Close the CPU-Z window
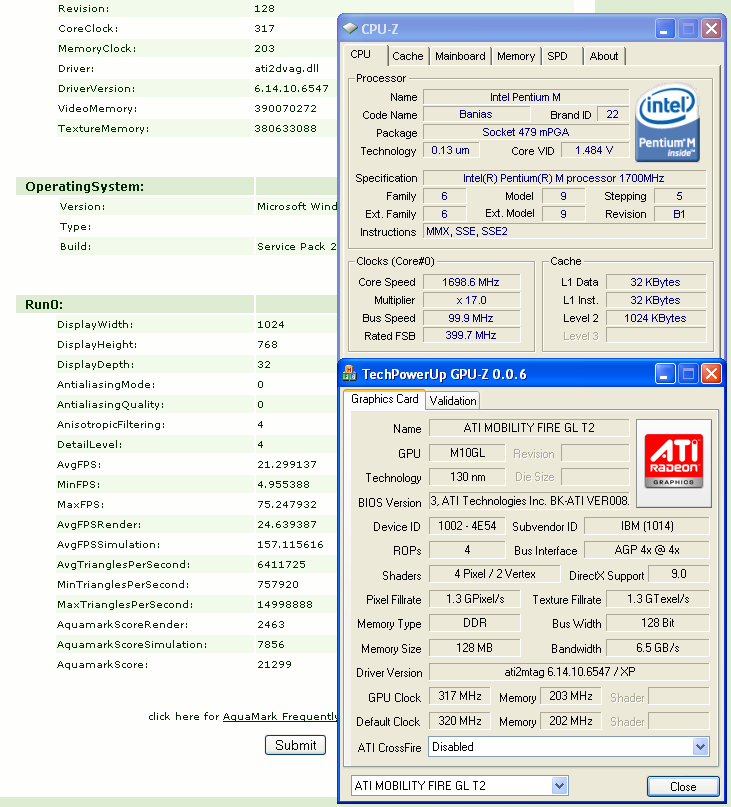The width and height of the screenshot is (731, 807). click(711, 29)
